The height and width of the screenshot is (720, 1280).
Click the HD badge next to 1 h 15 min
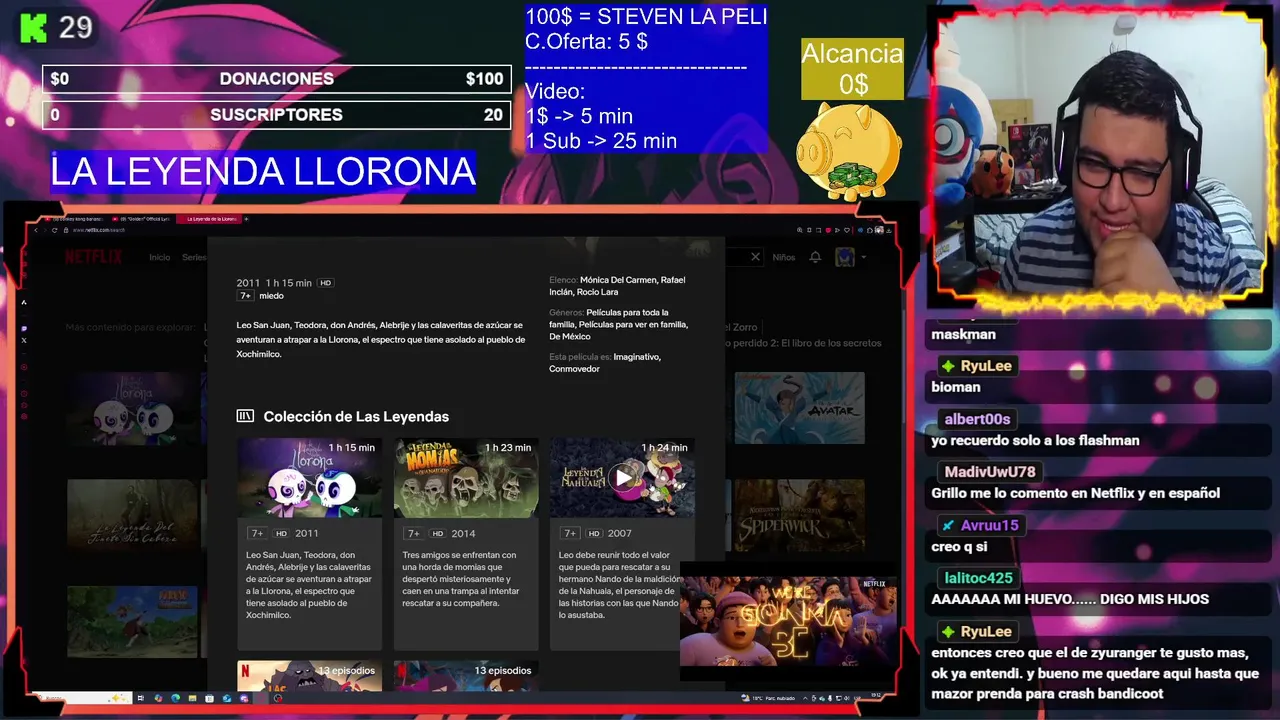tap(325, 283)
